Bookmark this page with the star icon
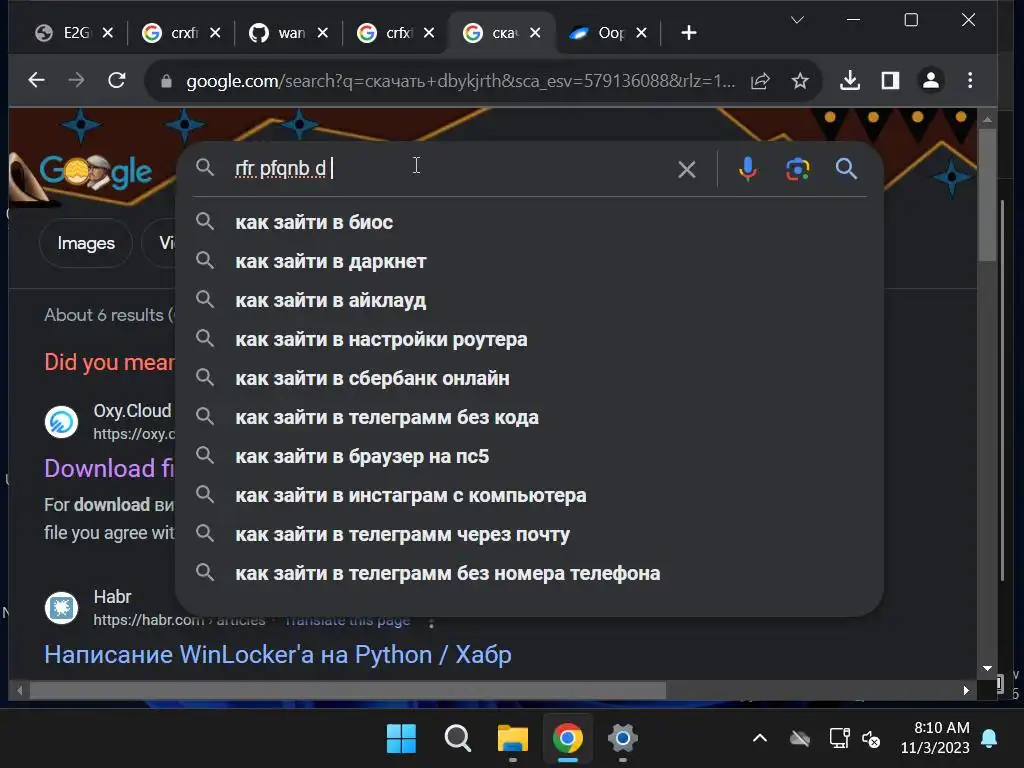 [800, 81]
